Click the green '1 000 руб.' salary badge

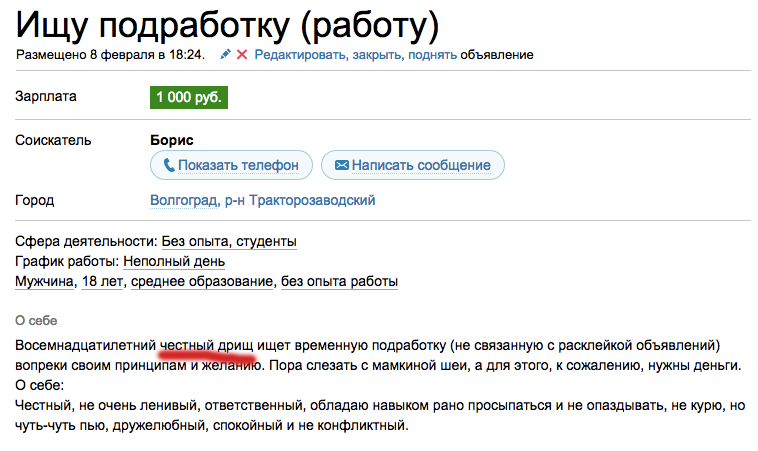point(189,98)
